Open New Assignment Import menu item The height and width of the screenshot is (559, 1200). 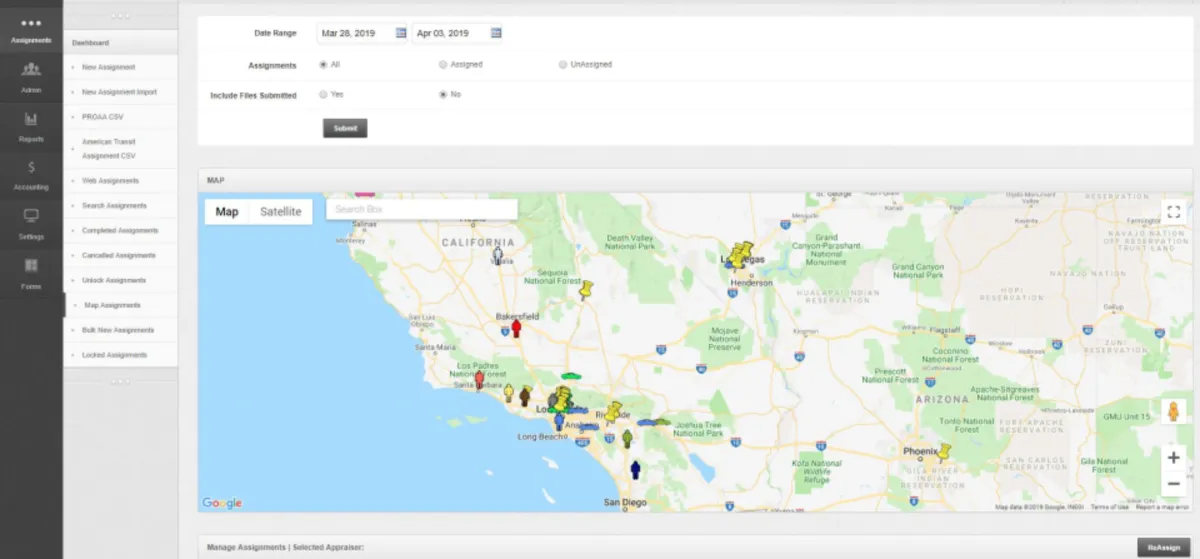pos(121,92)
